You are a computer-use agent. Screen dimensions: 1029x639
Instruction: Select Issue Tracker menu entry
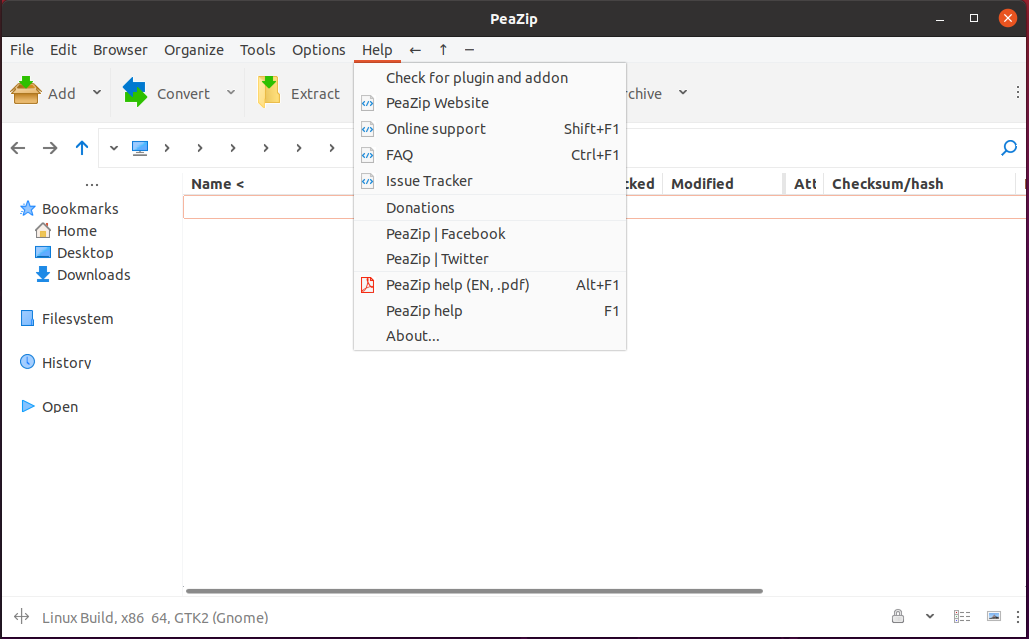pyautogui.click(x=490, y=181)
